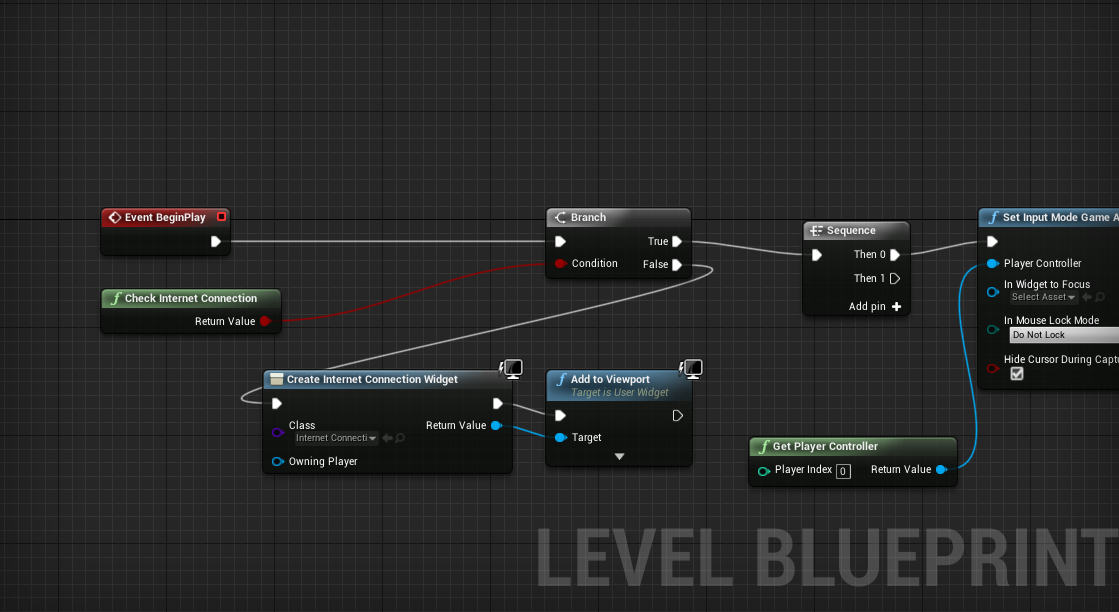Screen dimensions: 1119x612
Task: Click the Player Index pin
Action: point(764,471)
